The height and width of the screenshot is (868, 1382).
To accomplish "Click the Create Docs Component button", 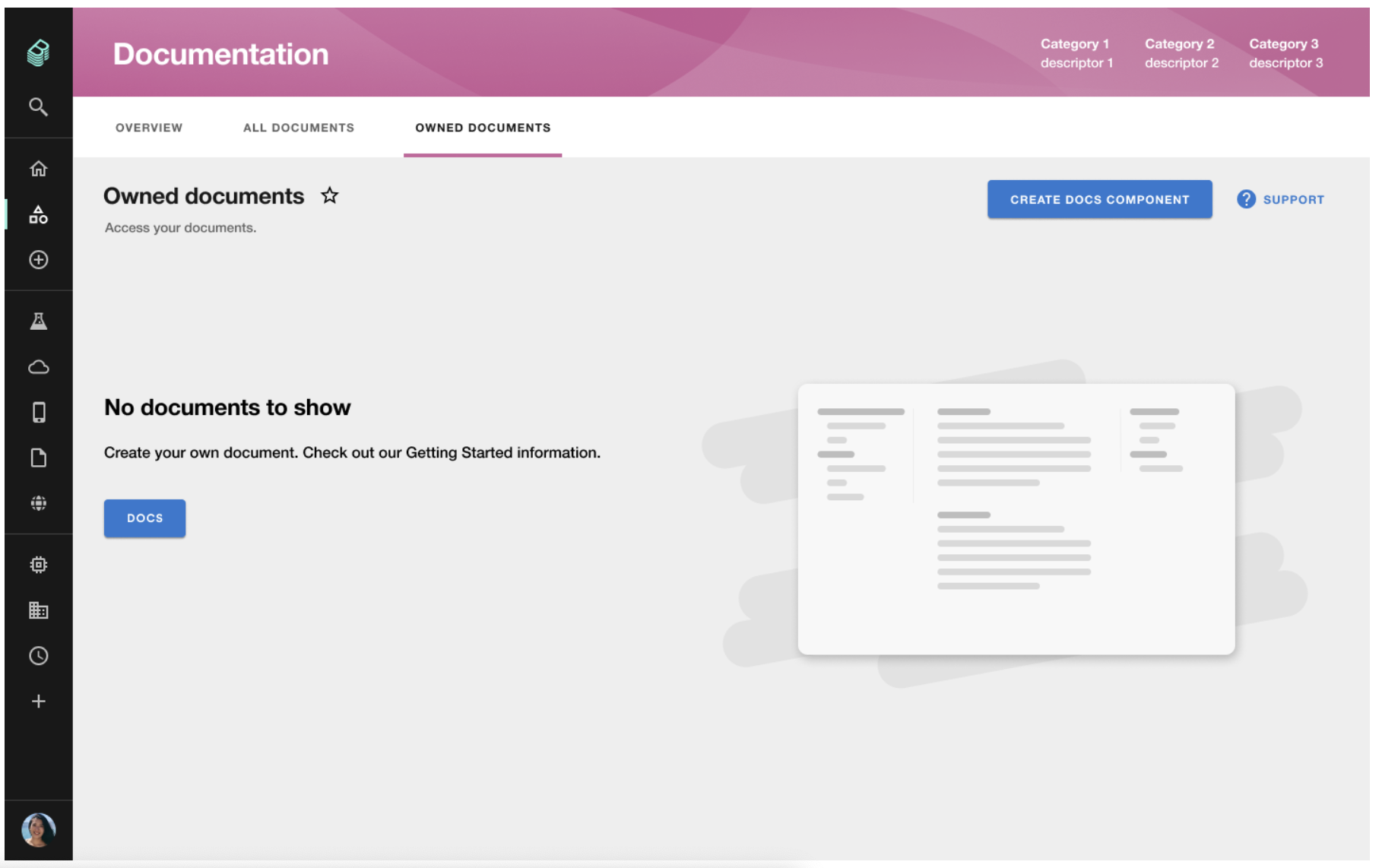I will 1099,199.
